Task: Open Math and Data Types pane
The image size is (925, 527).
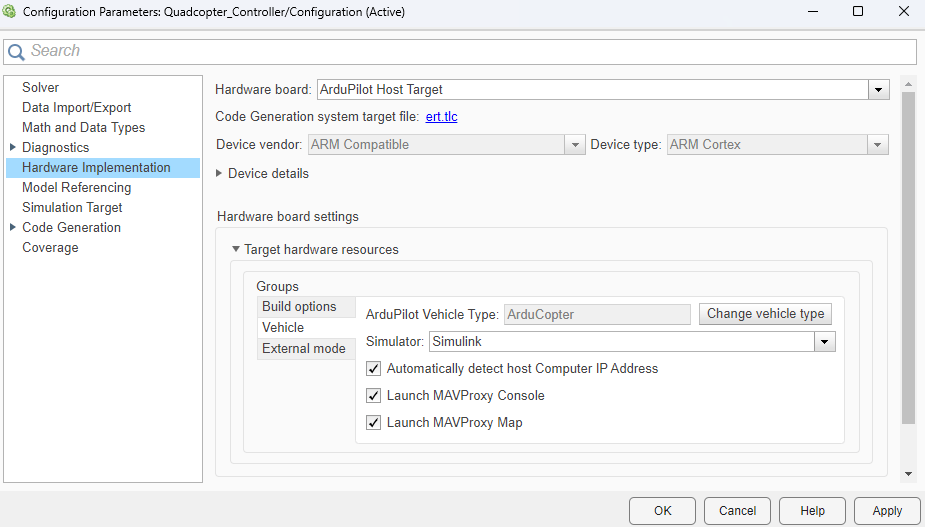Action: tap(83, 127)
